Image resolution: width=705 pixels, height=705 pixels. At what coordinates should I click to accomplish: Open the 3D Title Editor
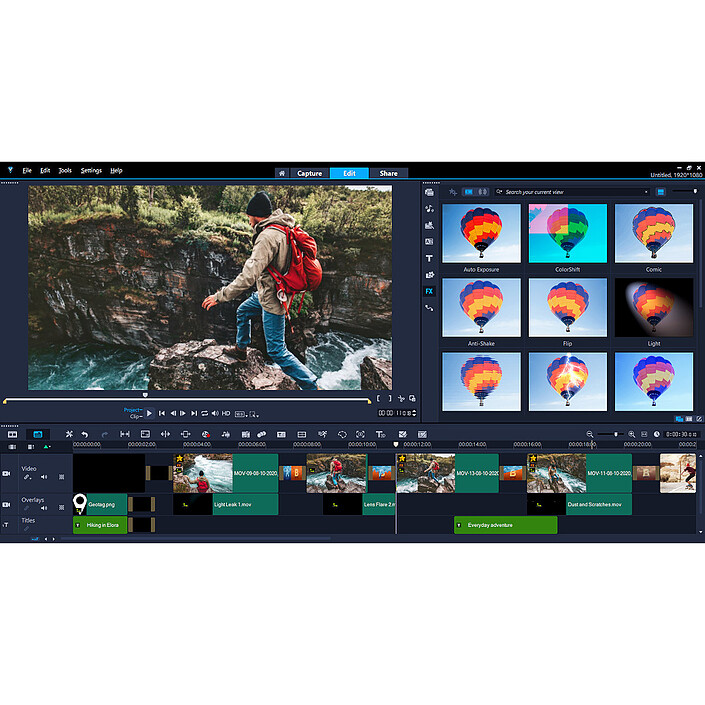point(380,434)
